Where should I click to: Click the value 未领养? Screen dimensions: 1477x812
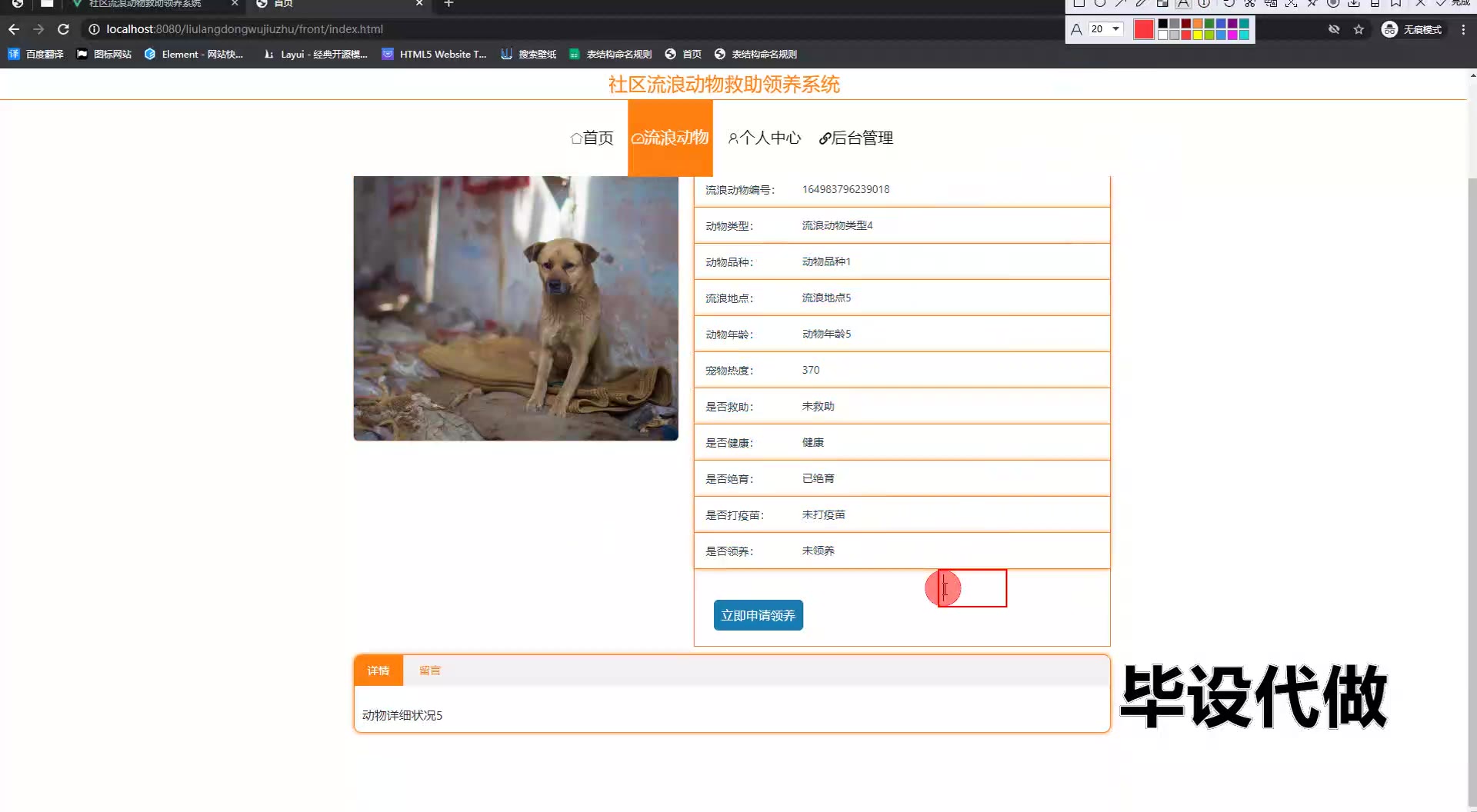pos(818,551)
